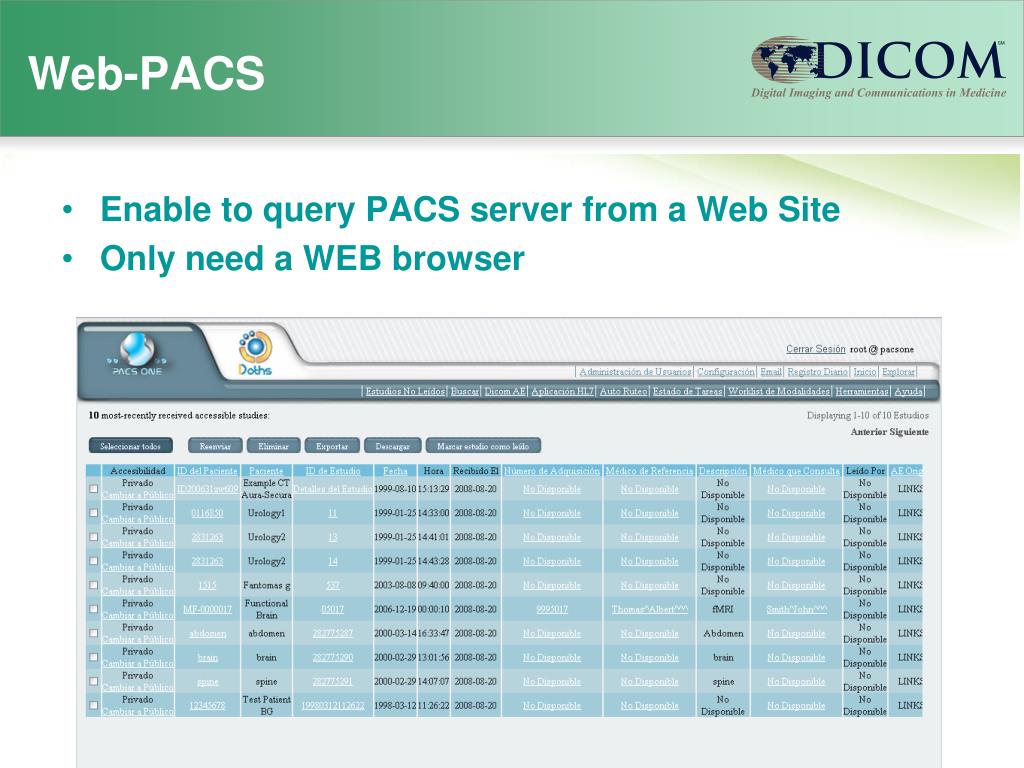Go to Siguiente page link
This screenshot has height=768, width=1024.
(908, 432)
